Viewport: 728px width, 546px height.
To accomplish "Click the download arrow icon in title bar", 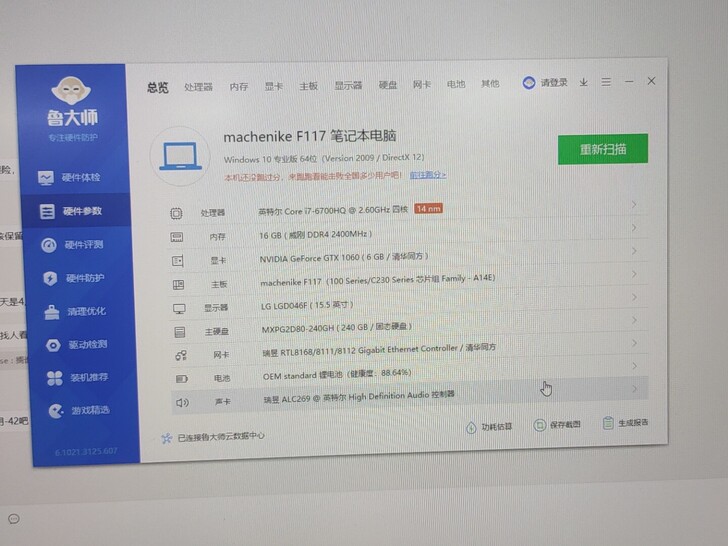I will (x=584, y=82).
